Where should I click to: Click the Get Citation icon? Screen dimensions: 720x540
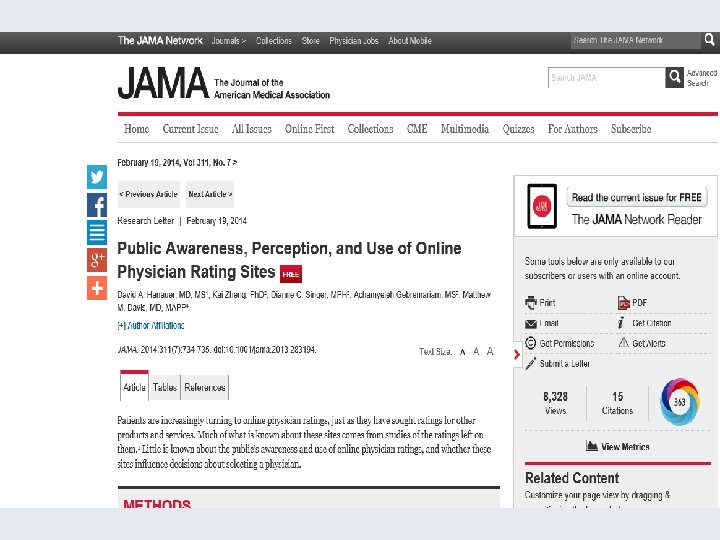(x=621, y=323)
